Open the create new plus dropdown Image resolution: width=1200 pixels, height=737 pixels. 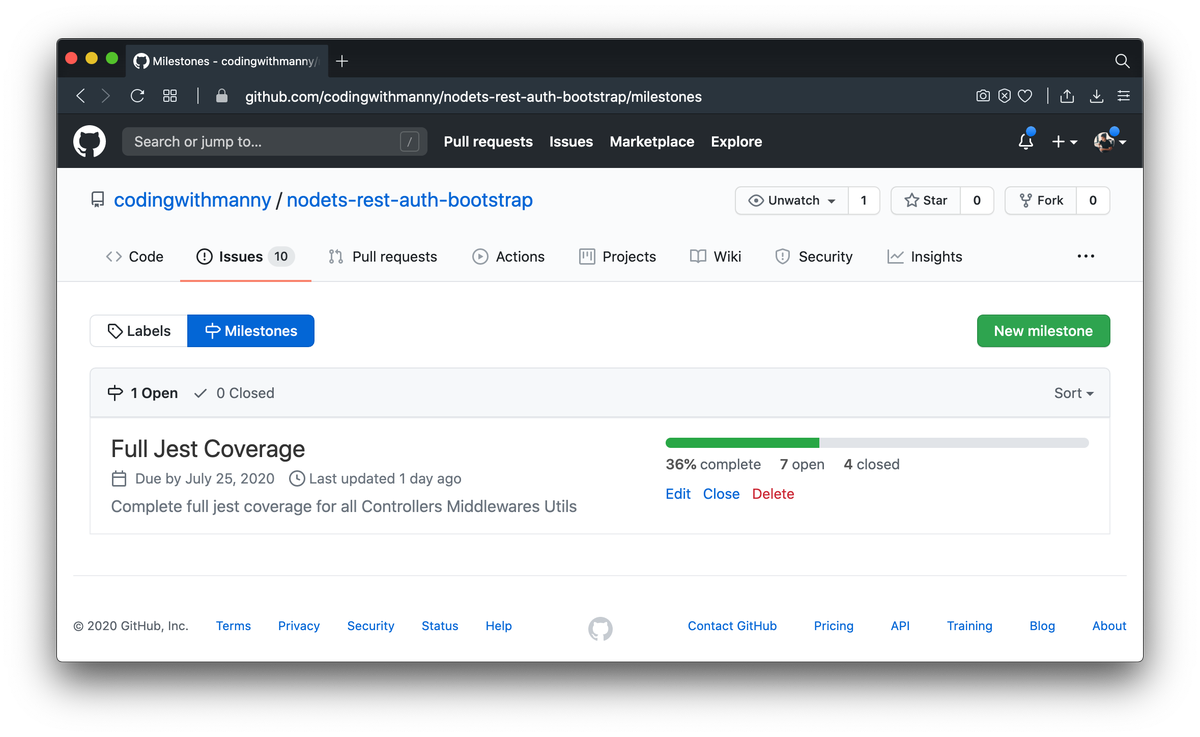[x=1064, y=142]
